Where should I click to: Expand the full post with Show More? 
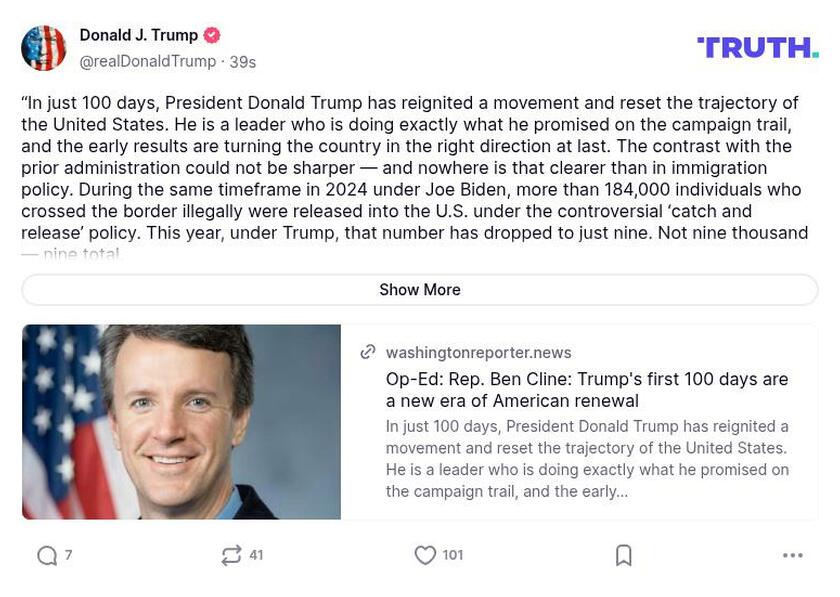pos(420,290)
